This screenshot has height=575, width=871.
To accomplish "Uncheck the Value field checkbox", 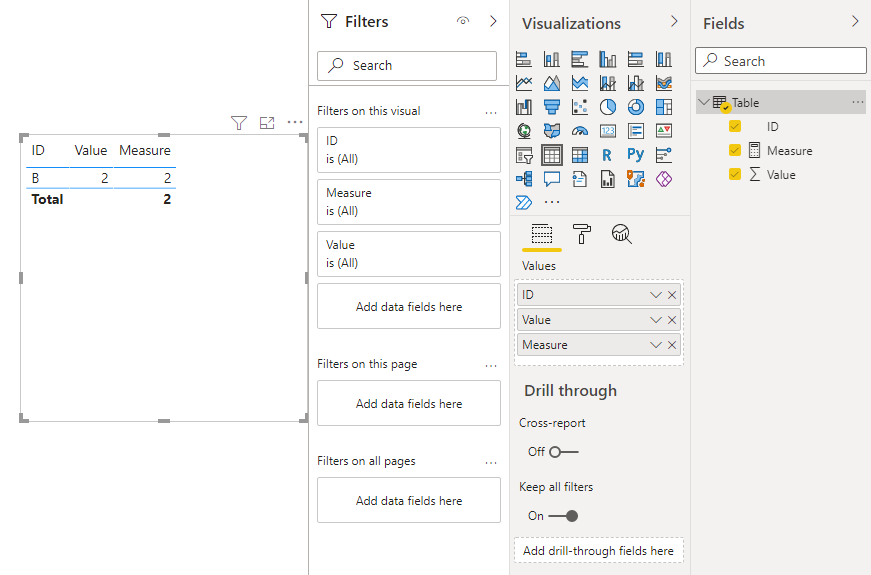I will [735, 174].
